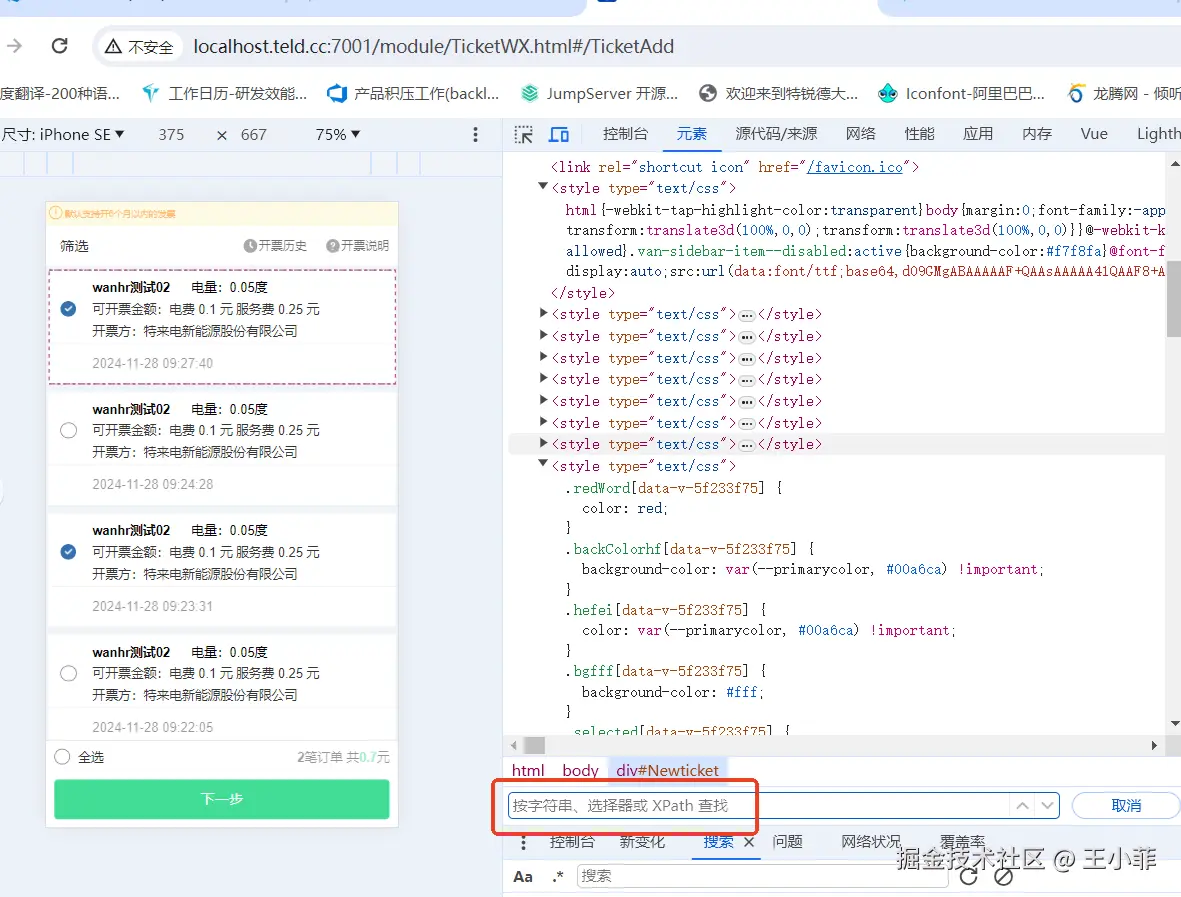Screen dimensions: 1181x897
Task: Click the 取消 button beside find box
Action: coord(1125,805)
